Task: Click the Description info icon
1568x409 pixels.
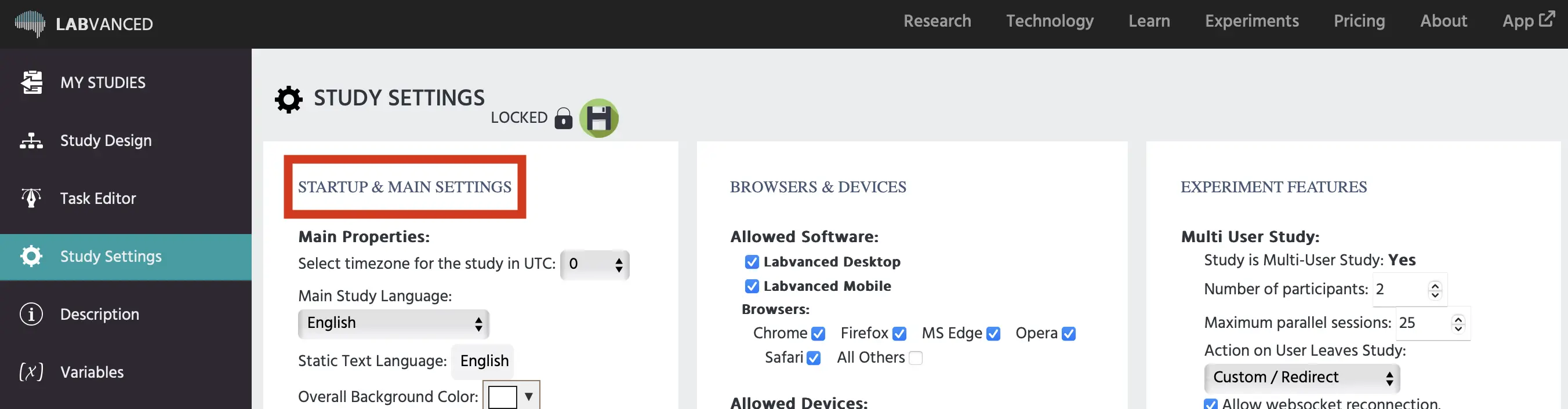Action: pyautogui.click(x=32, y=314)
